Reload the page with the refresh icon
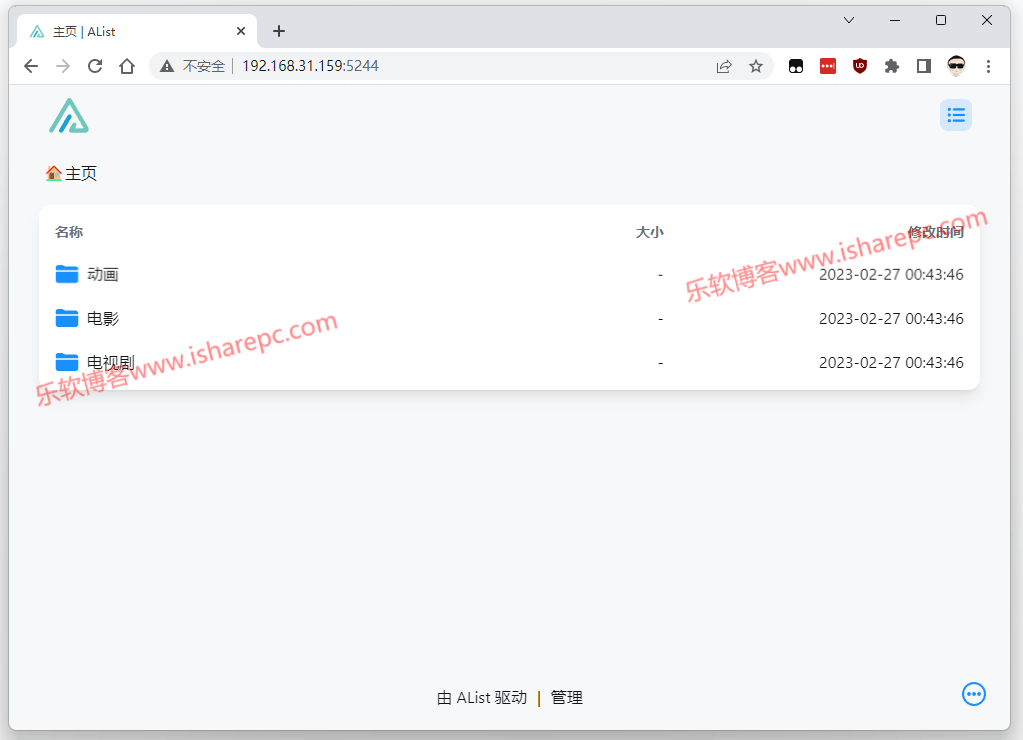Screen dimensions: 1023x740 pyautogui.click(x=95, y=66)
